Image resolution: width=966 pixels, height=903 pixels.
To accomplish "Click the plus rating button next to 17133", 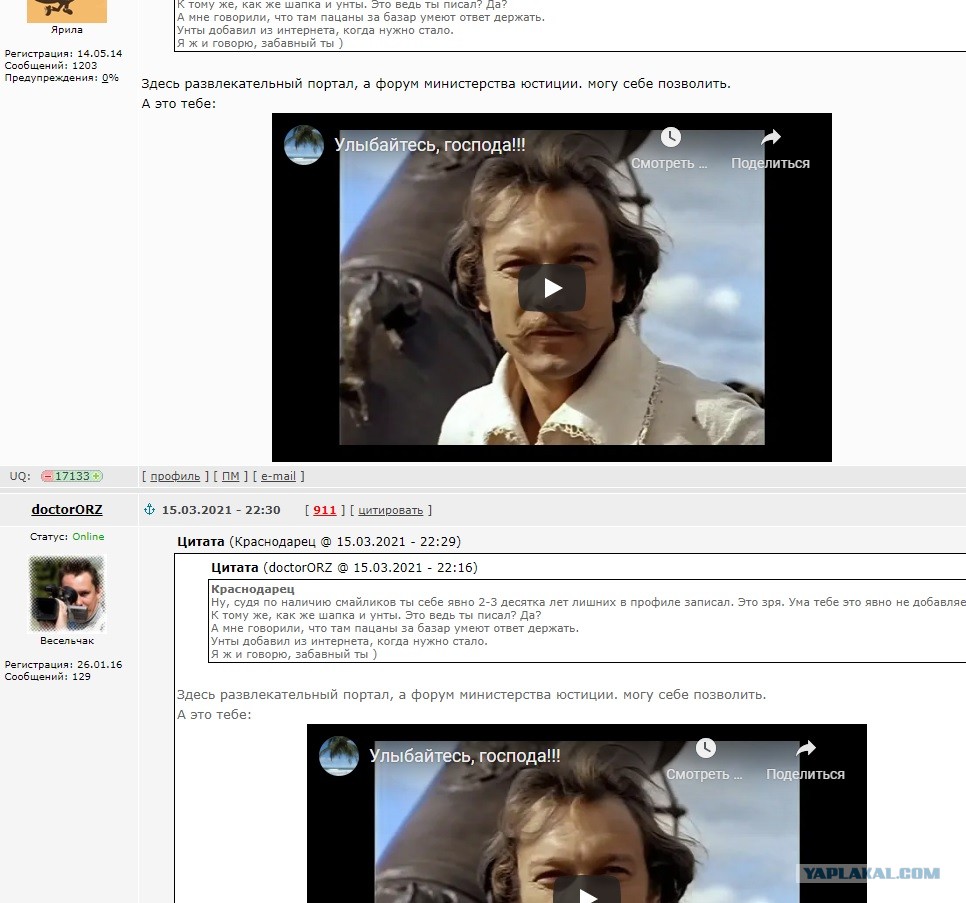I will pos(97,476).
